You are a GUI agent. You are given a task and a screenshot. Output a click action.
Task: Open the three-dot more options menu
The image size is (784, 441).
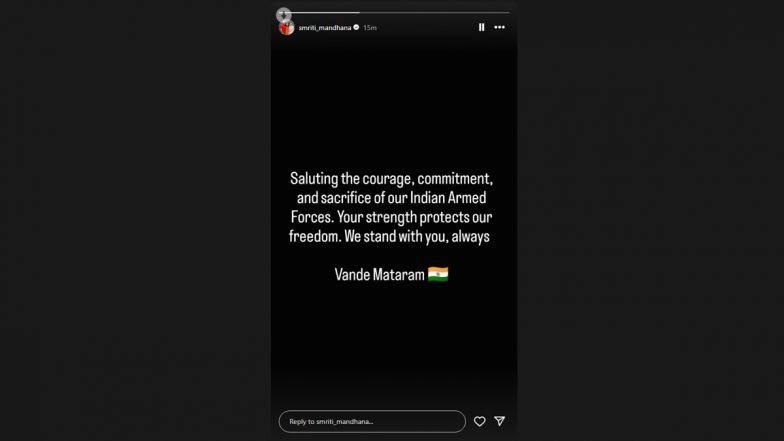(x=499, y=28)
